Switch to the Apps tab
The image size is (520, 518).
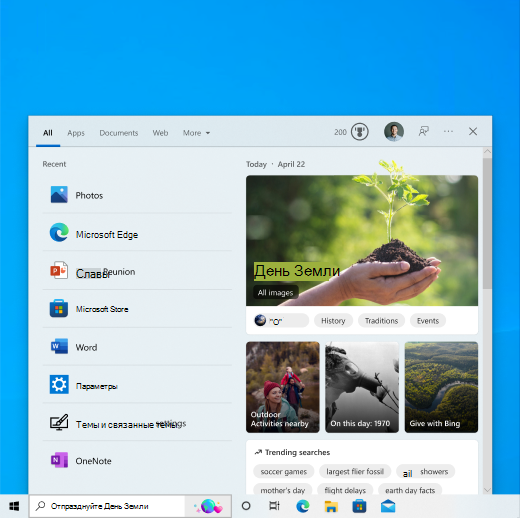[x=76, y=133]
